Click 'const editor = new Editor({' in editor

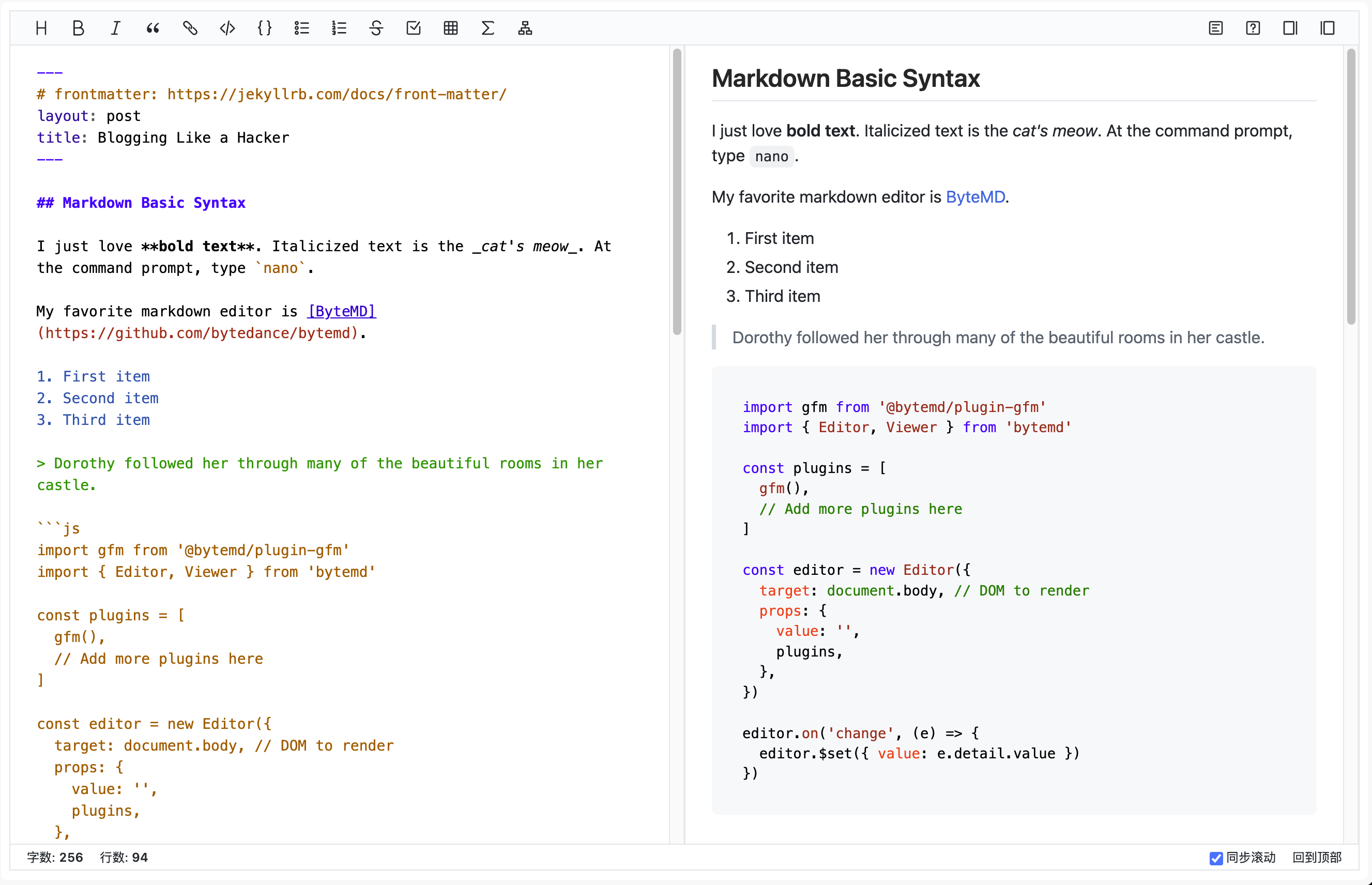coord(154,724)
